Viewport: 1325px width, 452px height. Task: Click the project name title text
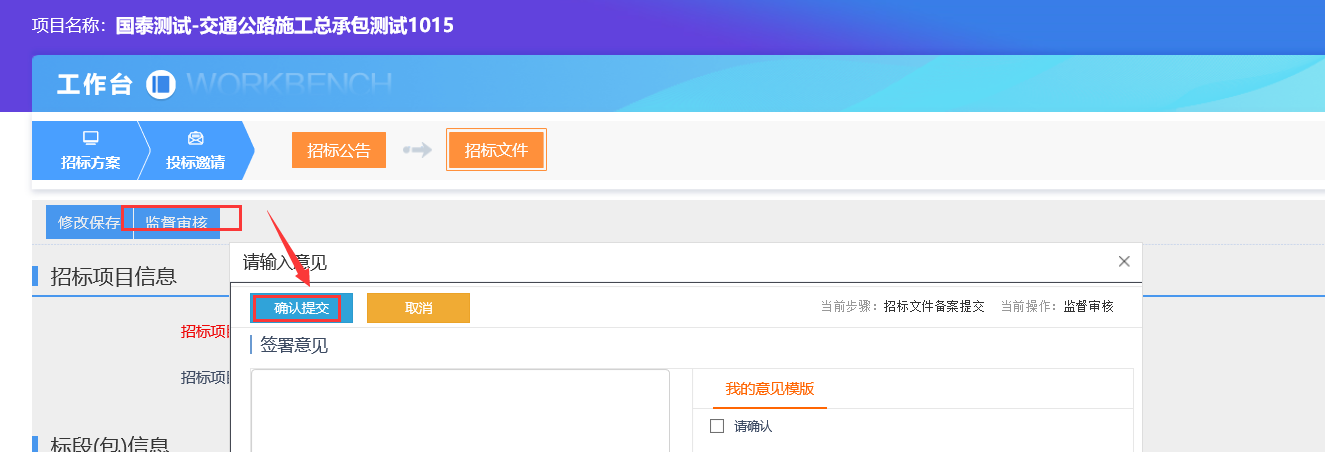pos(285,25)
